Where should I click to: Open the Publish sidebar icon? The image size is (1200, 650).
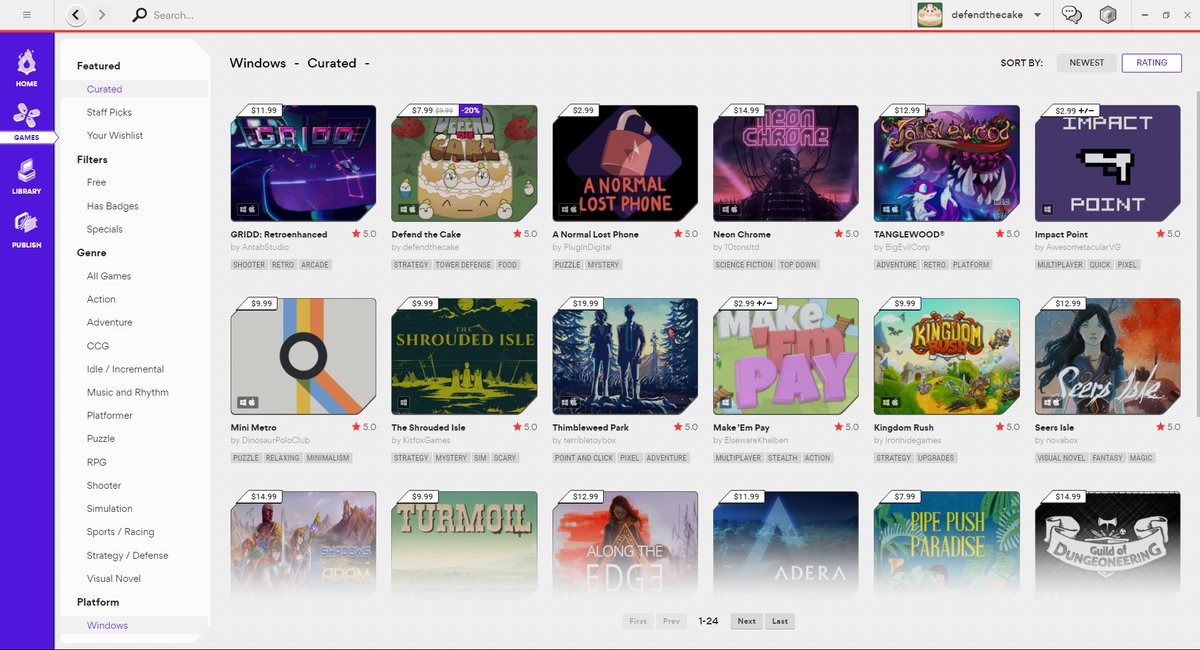(x=27, y=231)
